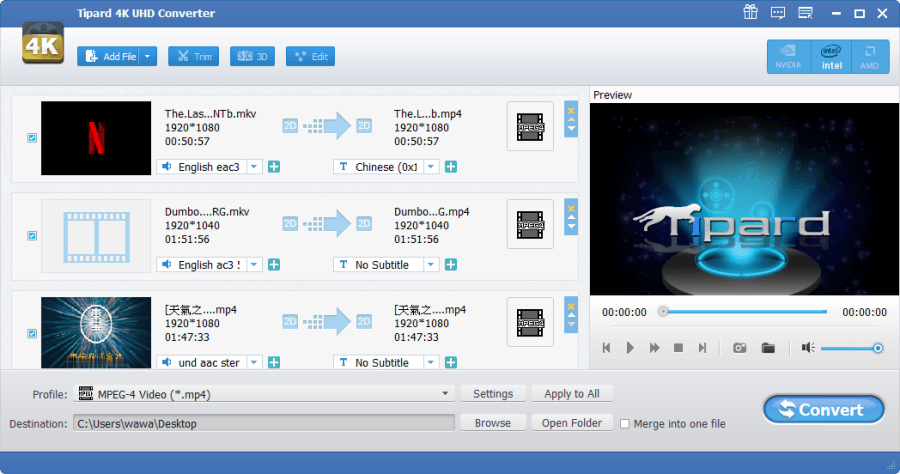This screenshot has height=474, width=900.
Task: Open profile Settings
Action: 493,394
